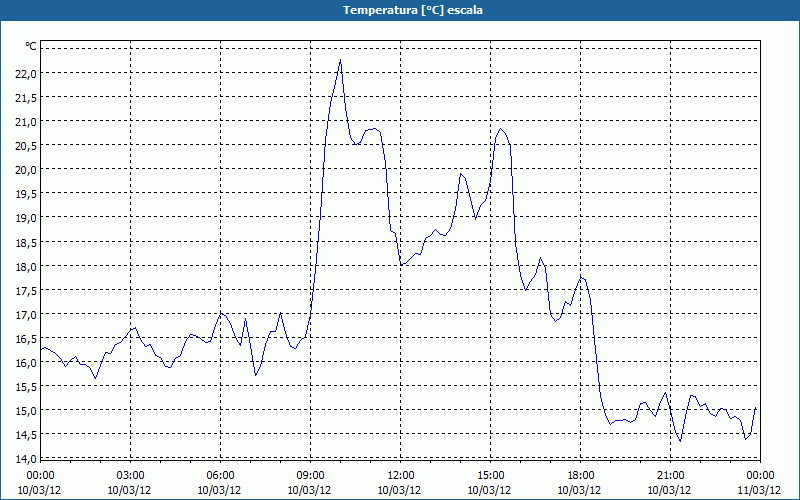Click the 10/03/12 date under 18:00
The image size is (800, 500).
(580, 490)
